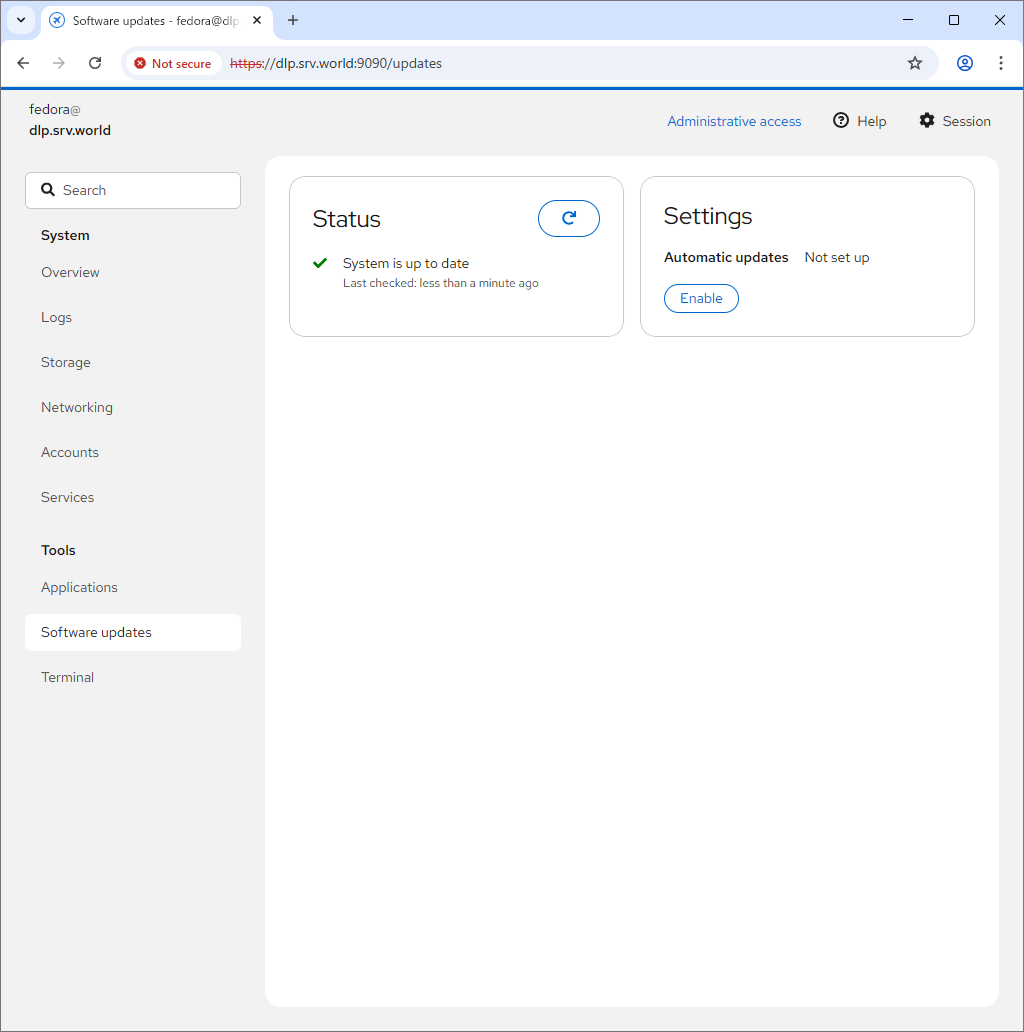Open the tab search dropdown arrow
Image resolution: width=1024 pixels, height=1032 pixels.
pos(21,20)
